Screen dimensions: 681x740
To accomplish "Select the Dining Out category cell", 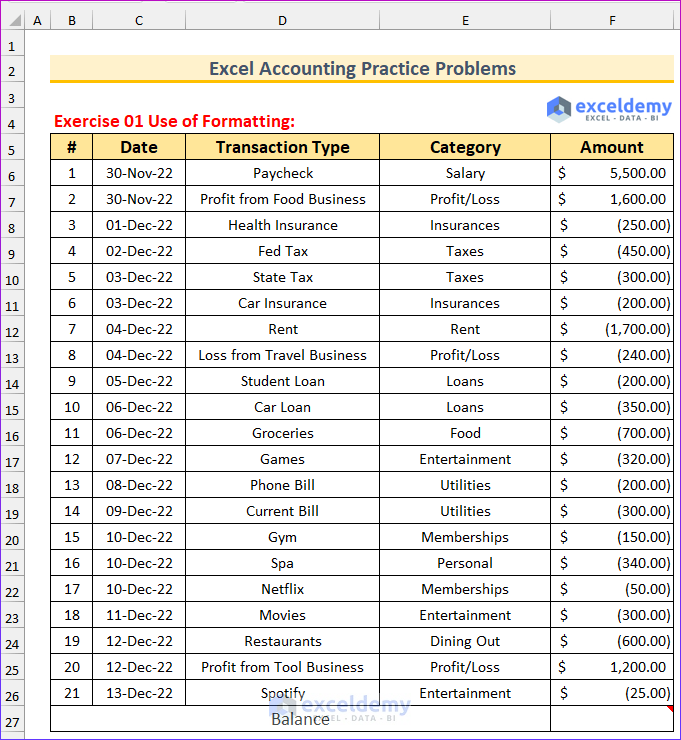I will pyautogui.click(x=465, y=641).
